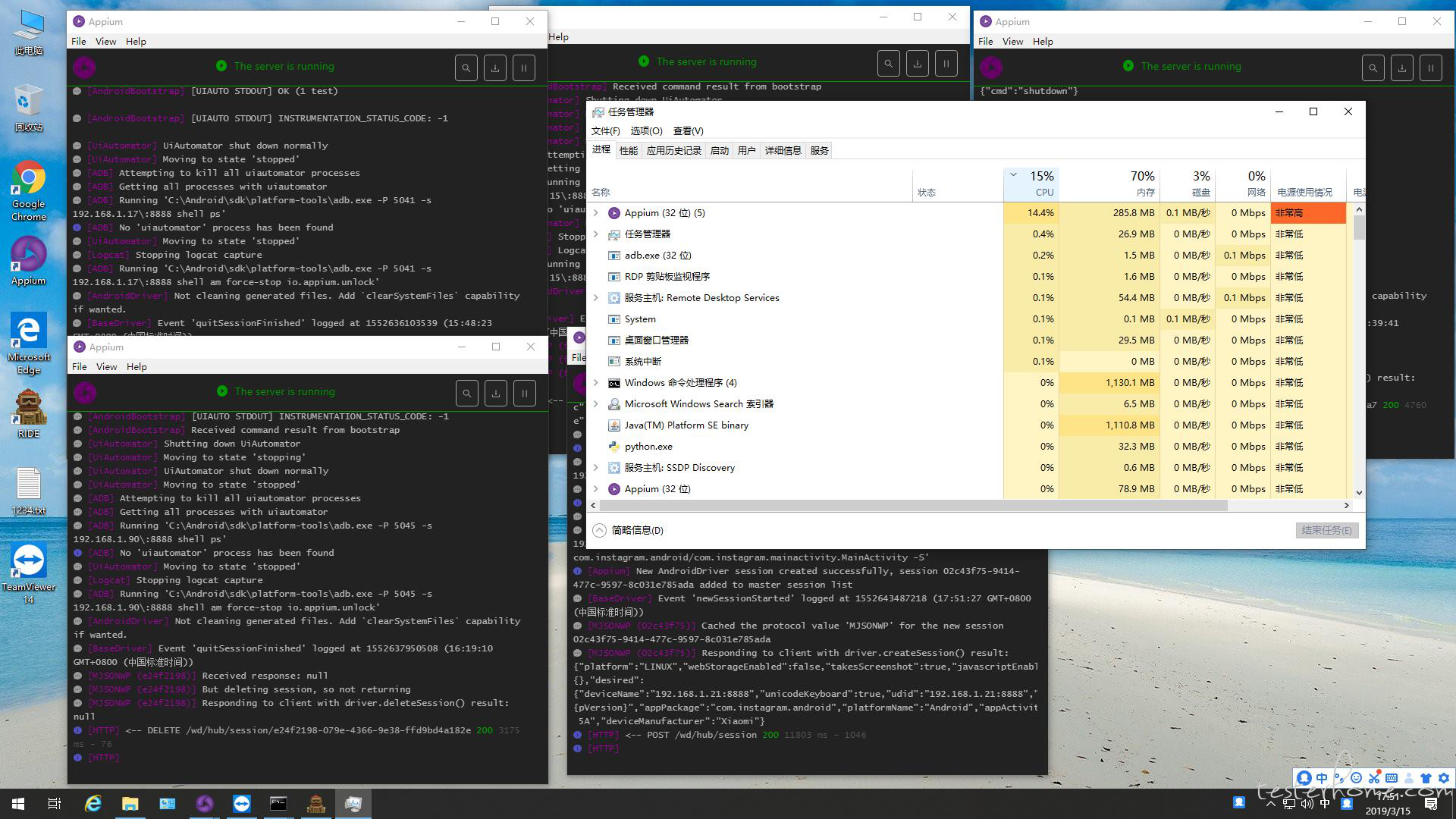This screenshot has height=819, width=1456.
Task: Click Appium icon on taskbar
Action: coord(205,804)
